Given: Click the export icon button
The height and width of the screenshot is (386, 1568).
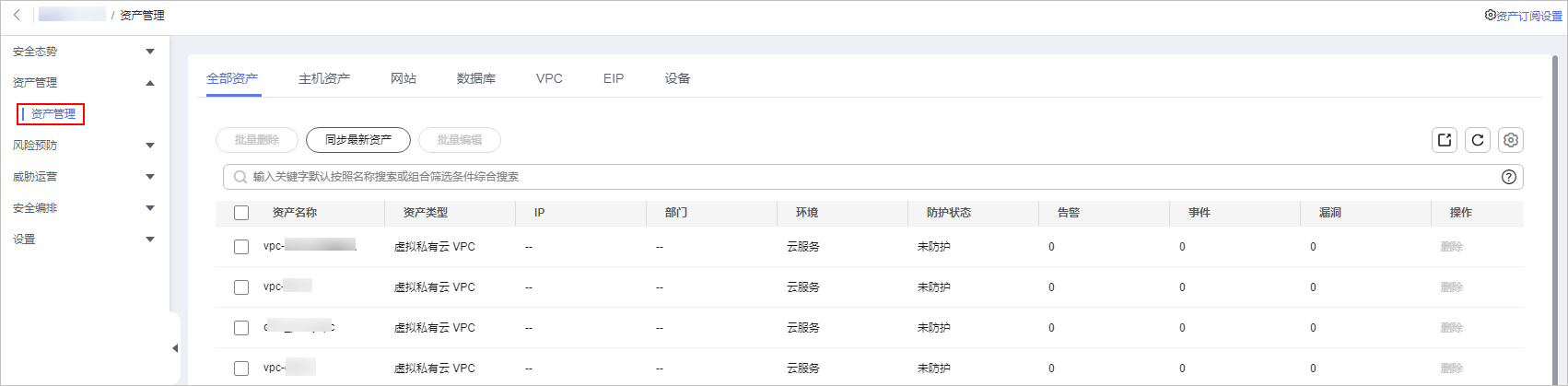Looking at the screenshot, I should (1445, 140).
